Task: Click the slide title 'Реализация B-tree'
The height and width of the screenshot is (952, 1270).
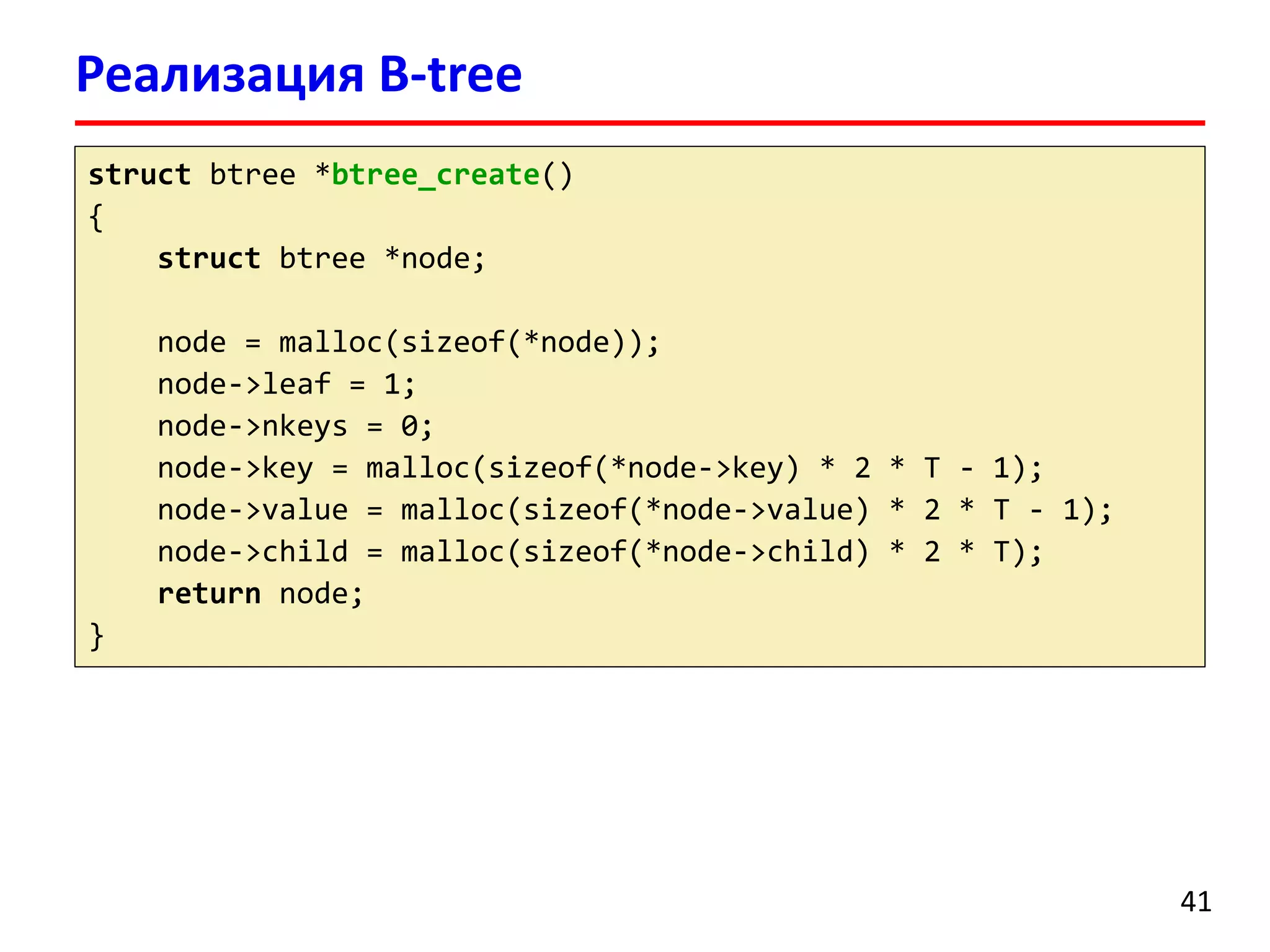Action: [x=299, y=76]
